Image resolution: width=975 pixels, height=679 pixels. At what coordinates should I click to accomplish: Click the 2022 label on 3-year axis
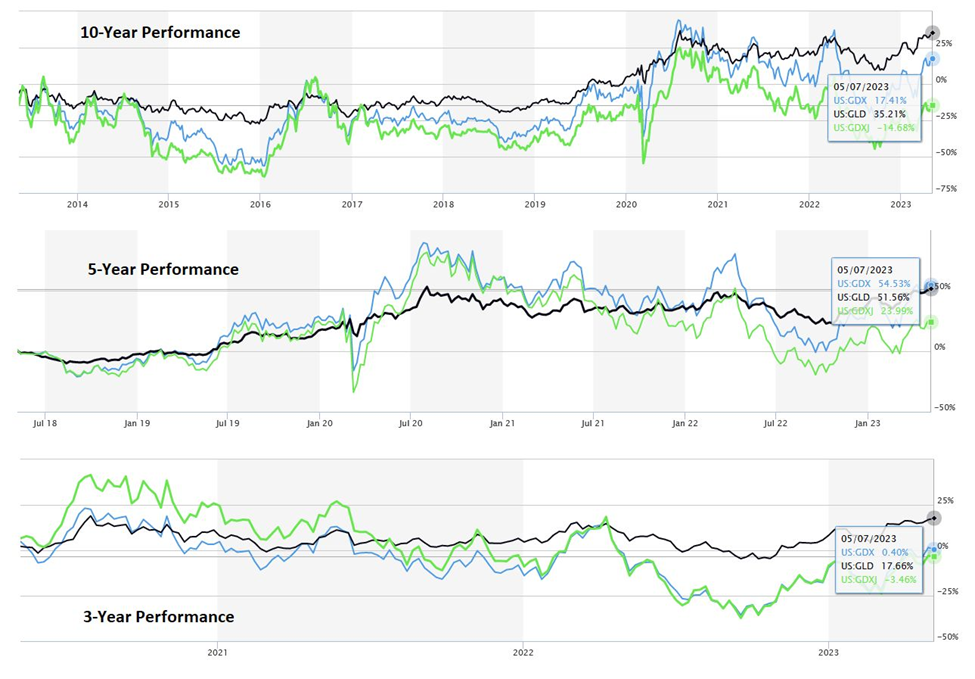pyautogui.click(x=523, y=652)
